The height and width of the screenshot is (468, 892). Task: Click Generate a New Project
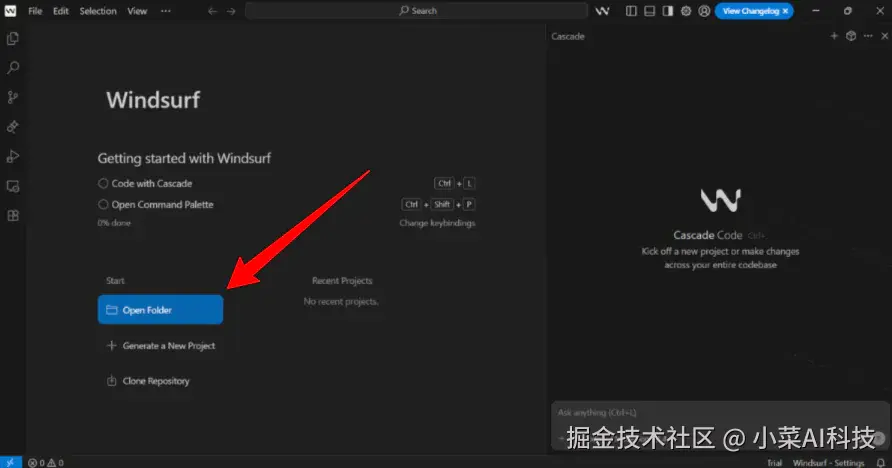pyautogui.click(x=161, y=345)
